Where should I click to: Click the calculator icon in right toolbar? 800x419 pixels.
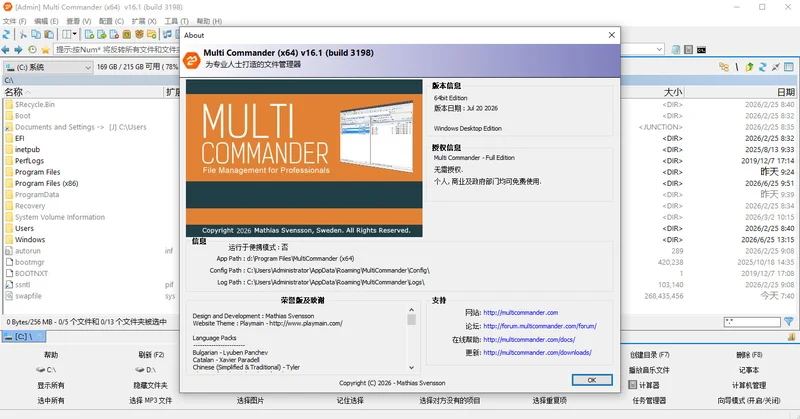click(688, 50)
